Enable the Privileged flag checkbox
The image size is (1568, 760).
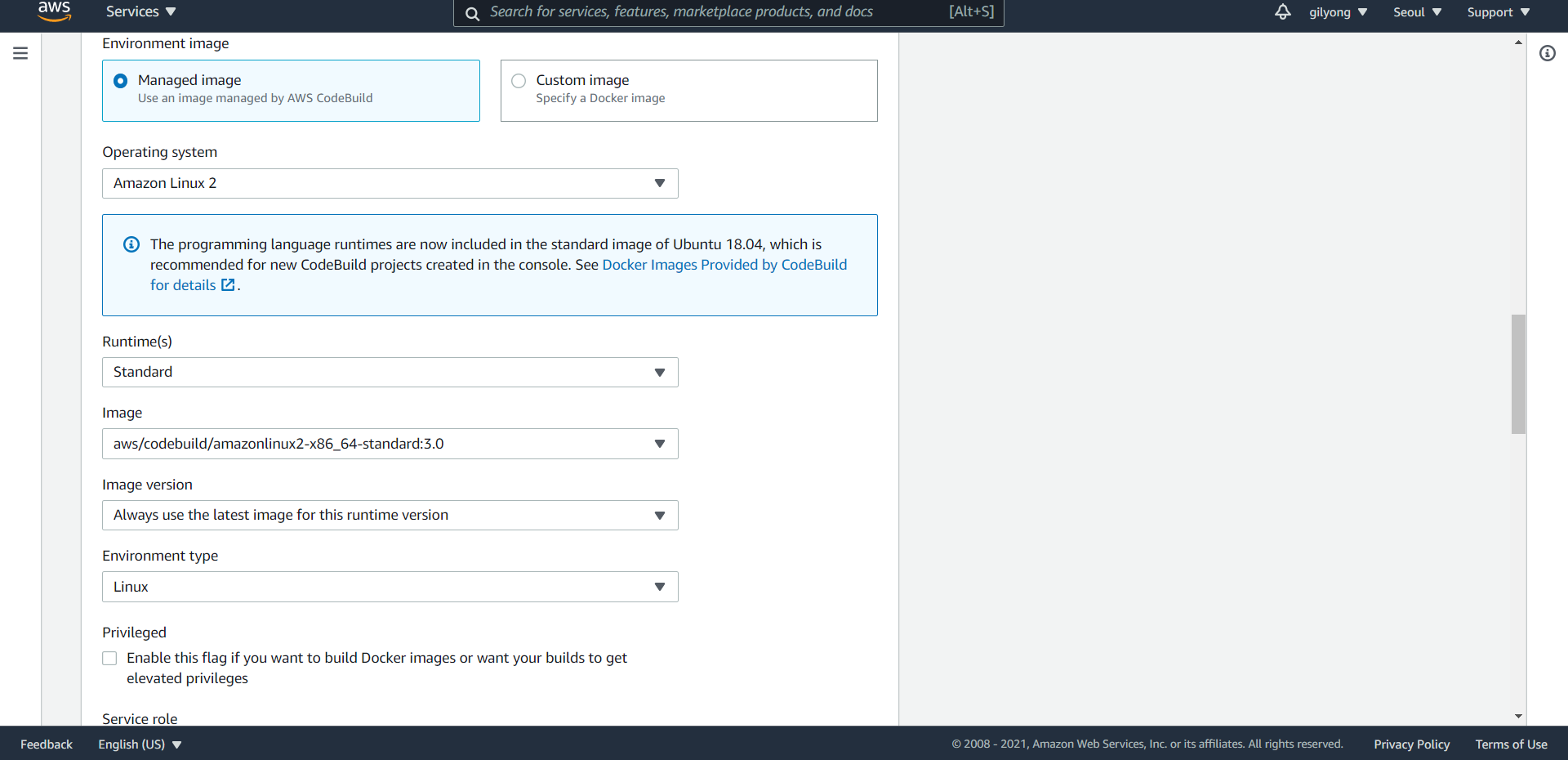(109, 658)
